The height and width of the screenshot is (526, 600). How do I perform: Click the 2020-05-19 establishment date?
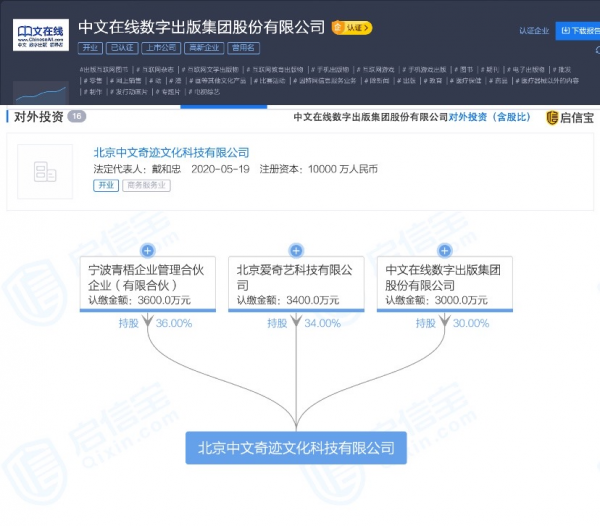click(220, 169)
